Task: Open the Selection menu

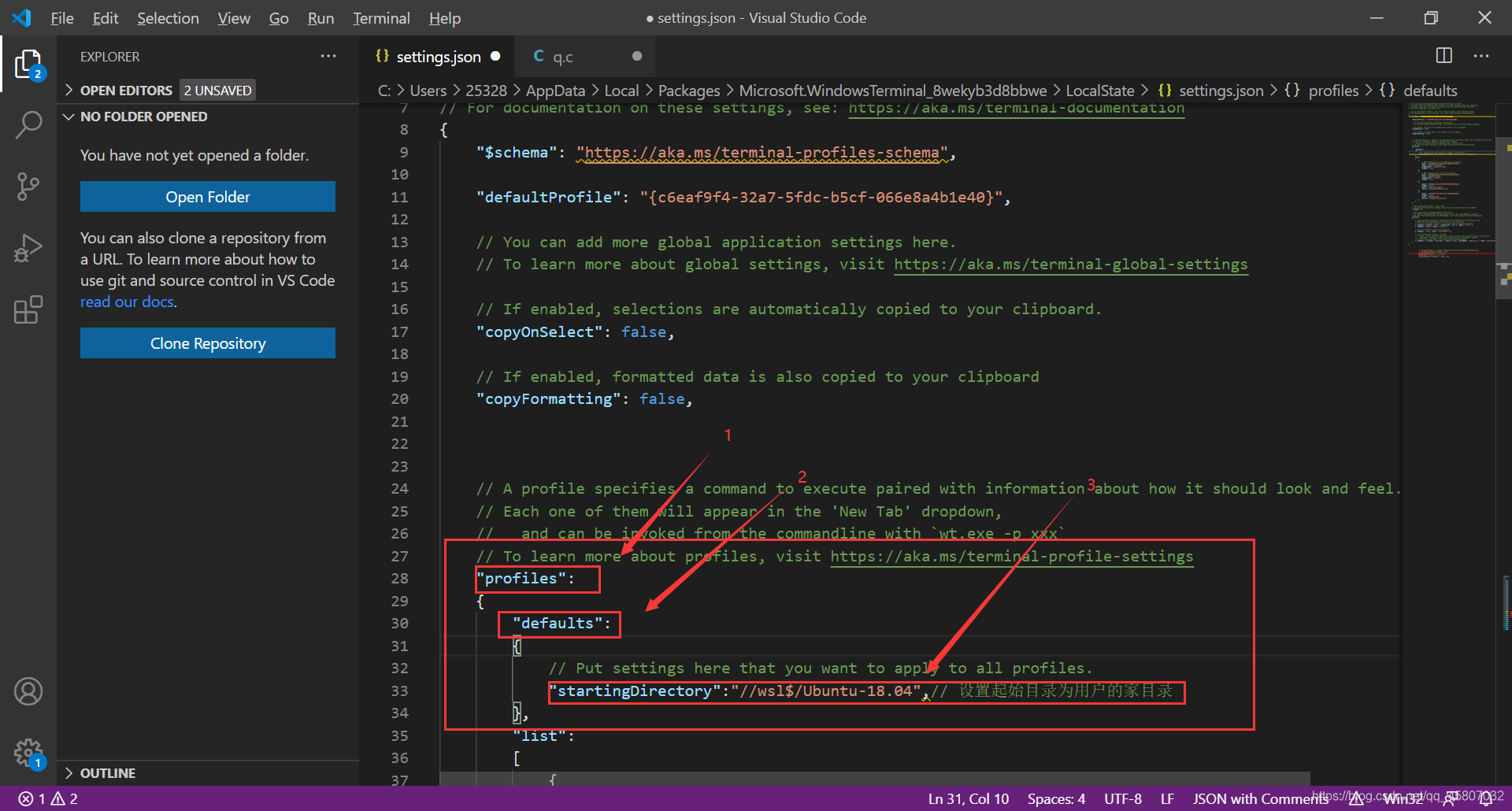Action: (168, 18)
